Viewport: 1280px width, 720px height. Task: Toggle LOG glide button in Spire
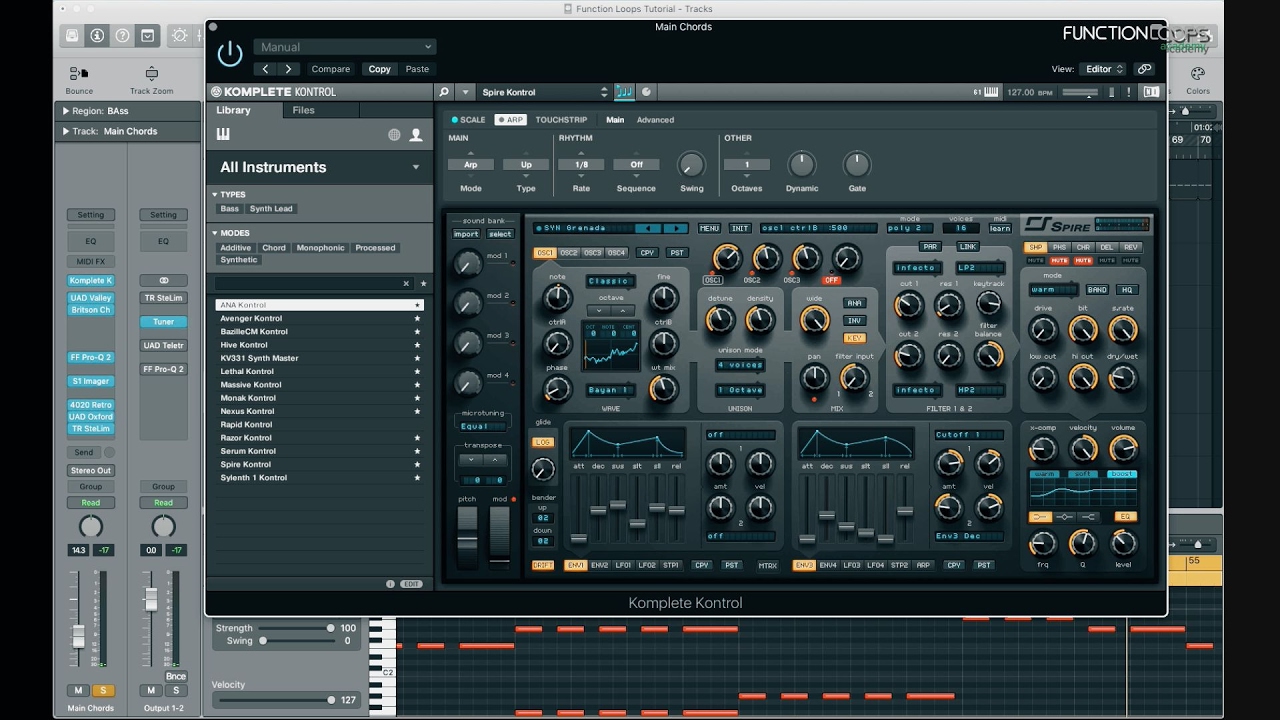coord(542,442)
